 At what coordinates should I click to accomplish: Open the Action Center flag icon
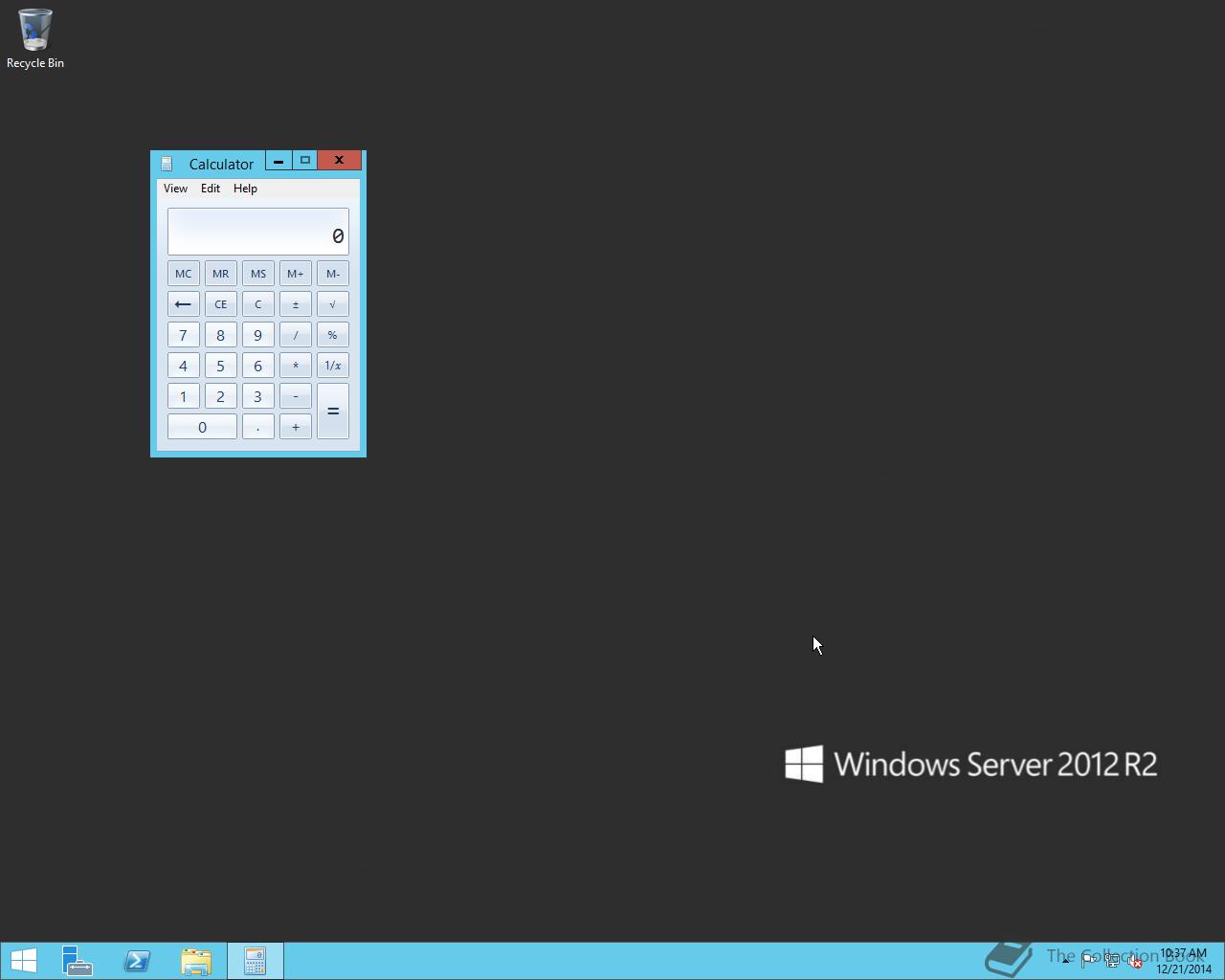1088,961
